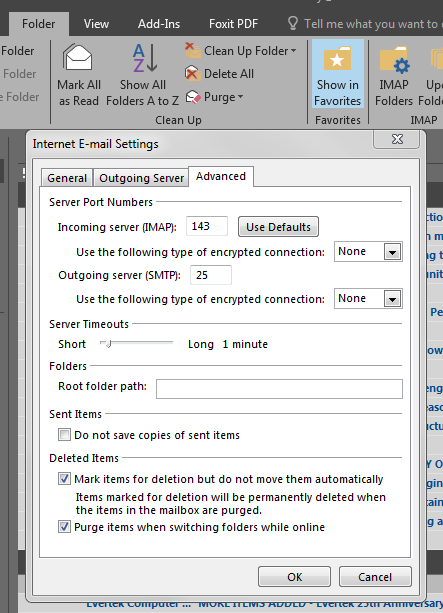Click the Tell me lightbulb icon
The height and width of the screenshot is (613, 443).
click(293, 23)
